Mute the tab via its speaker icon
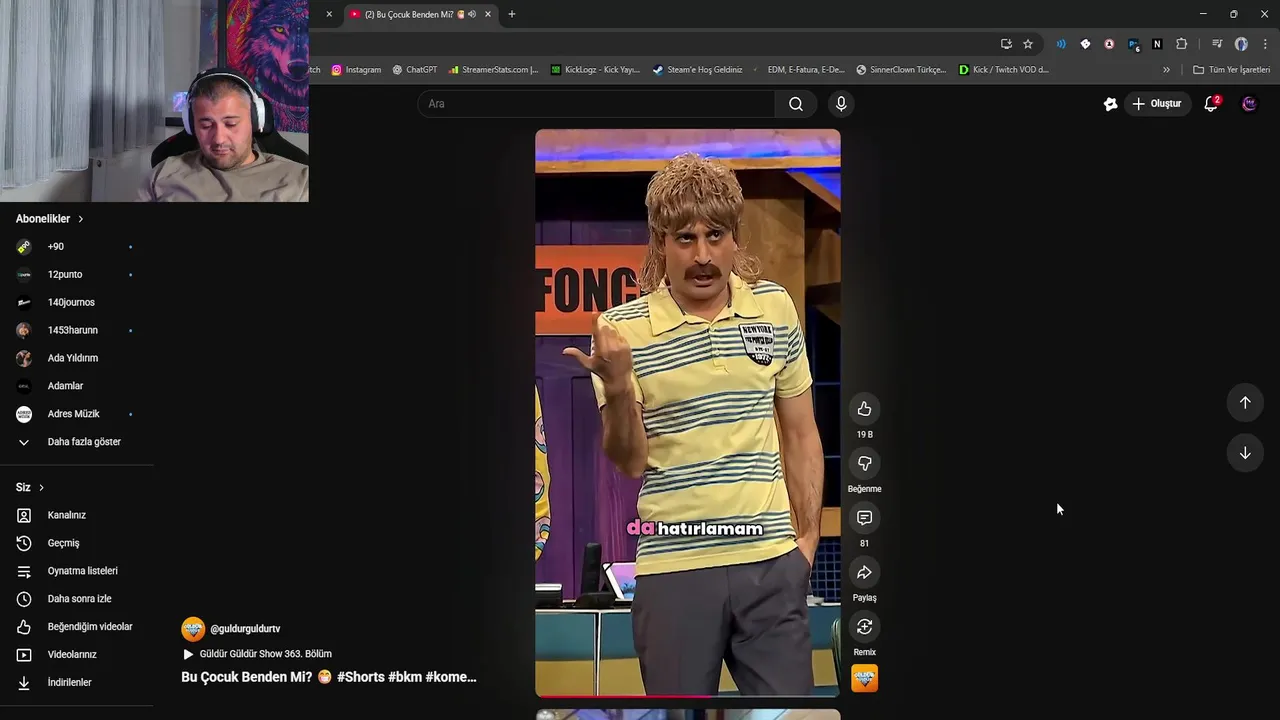The width and height of the screenshot is (1280, 720). point(471,15)
